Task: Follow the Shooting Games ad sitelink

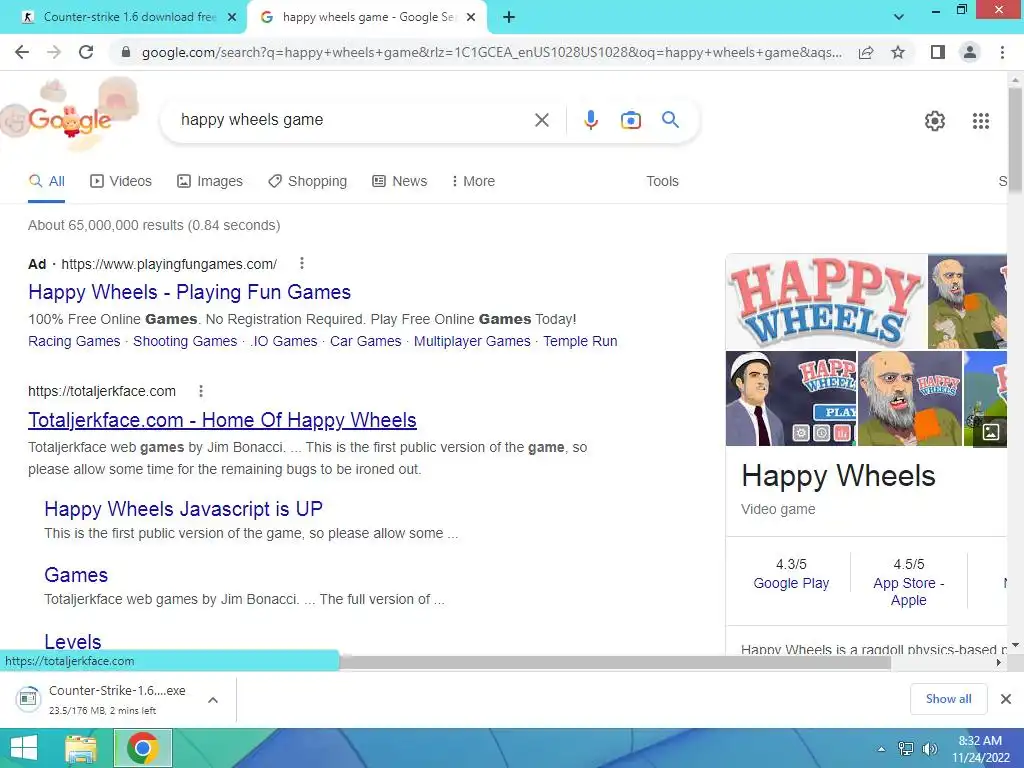Action: pyautogui.click(x=185, y=341)
